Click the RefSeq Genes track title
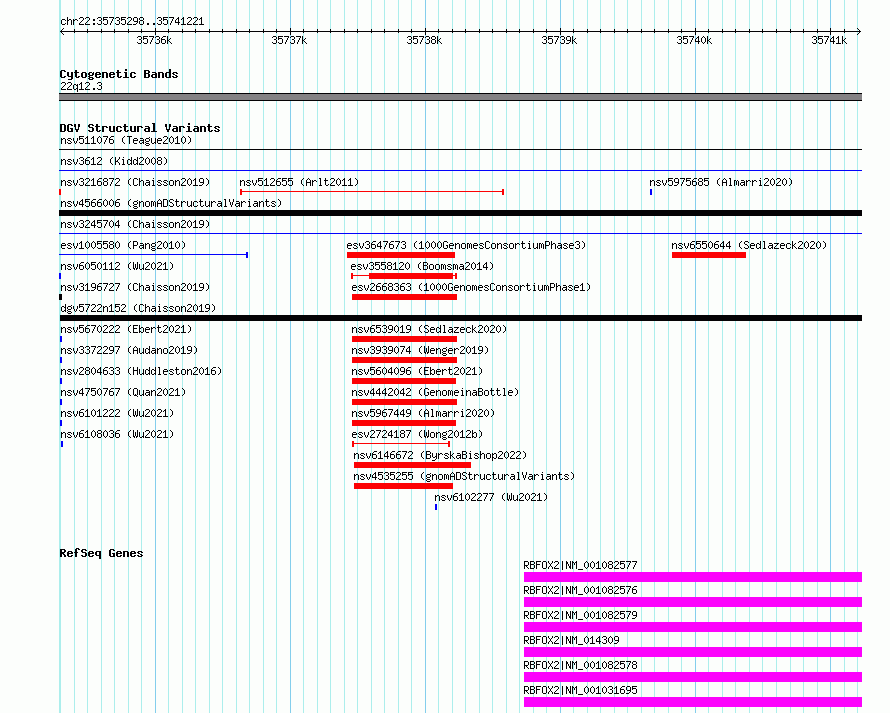Image resolution: width=890 pixels, height=713 pixels. click(x=101, y=553)
